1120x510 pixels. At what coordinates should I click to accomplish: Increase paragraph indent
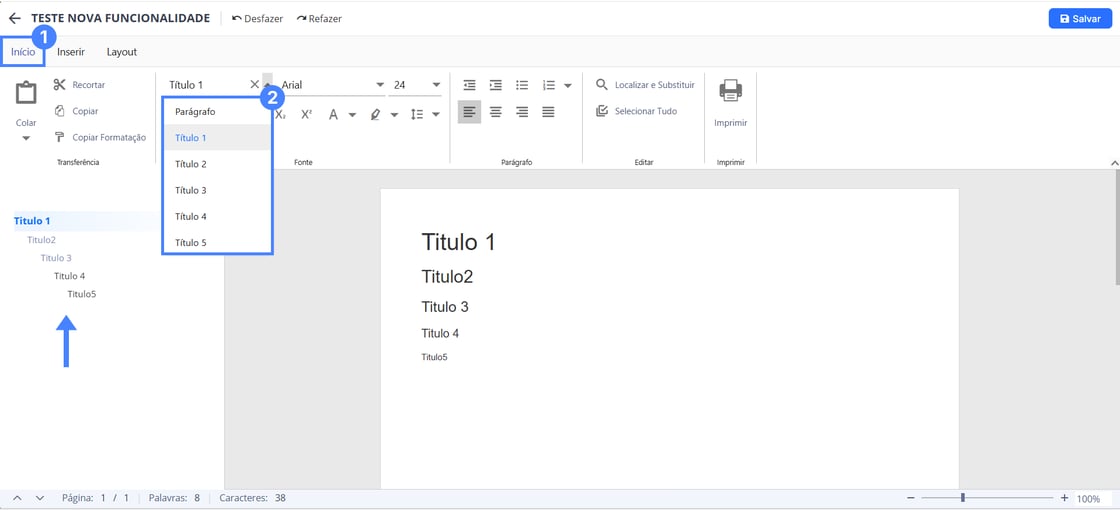click(496, 85)
